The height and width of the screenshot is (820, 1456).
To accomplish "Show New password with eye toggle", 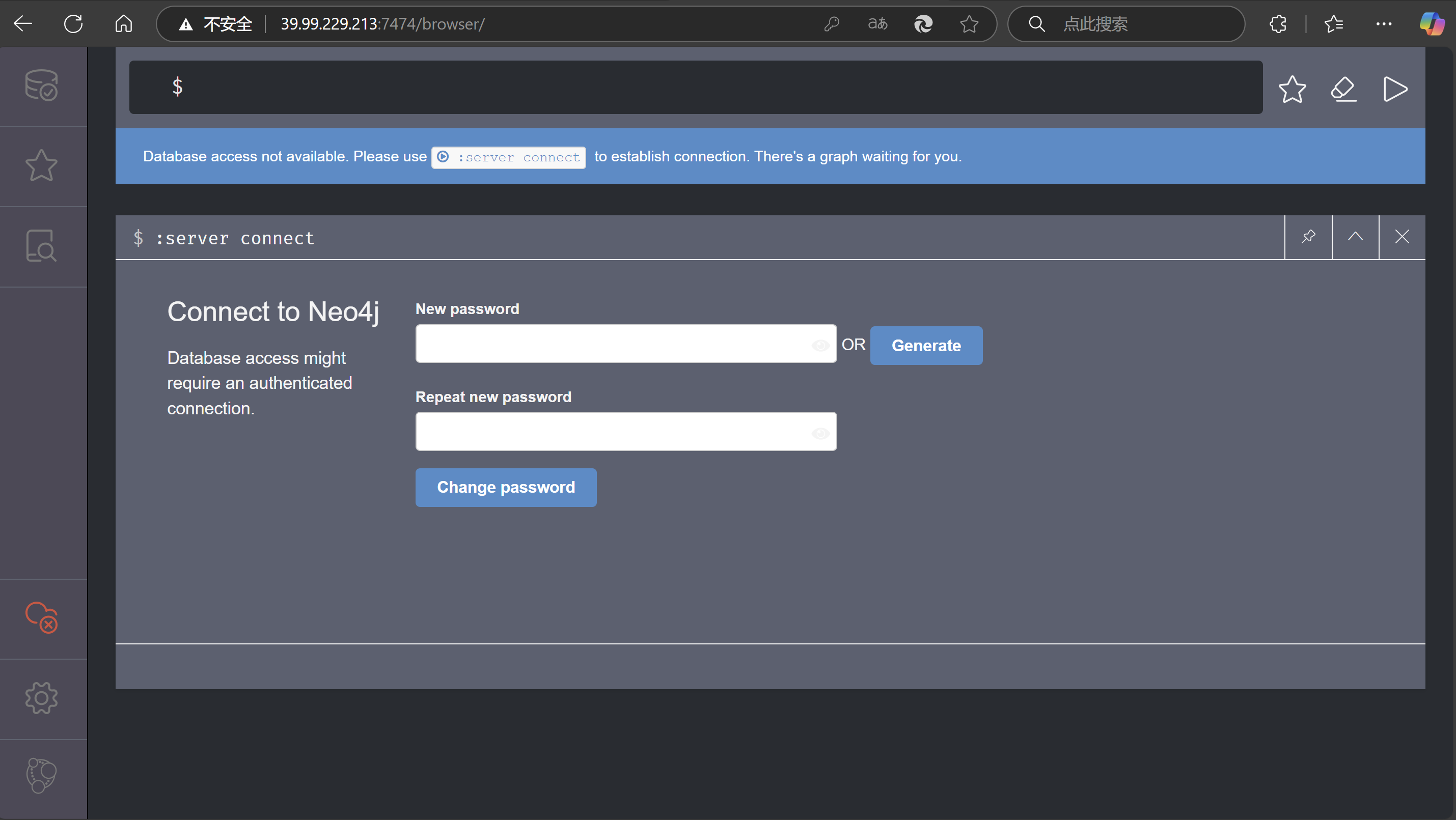I will 820,345.
